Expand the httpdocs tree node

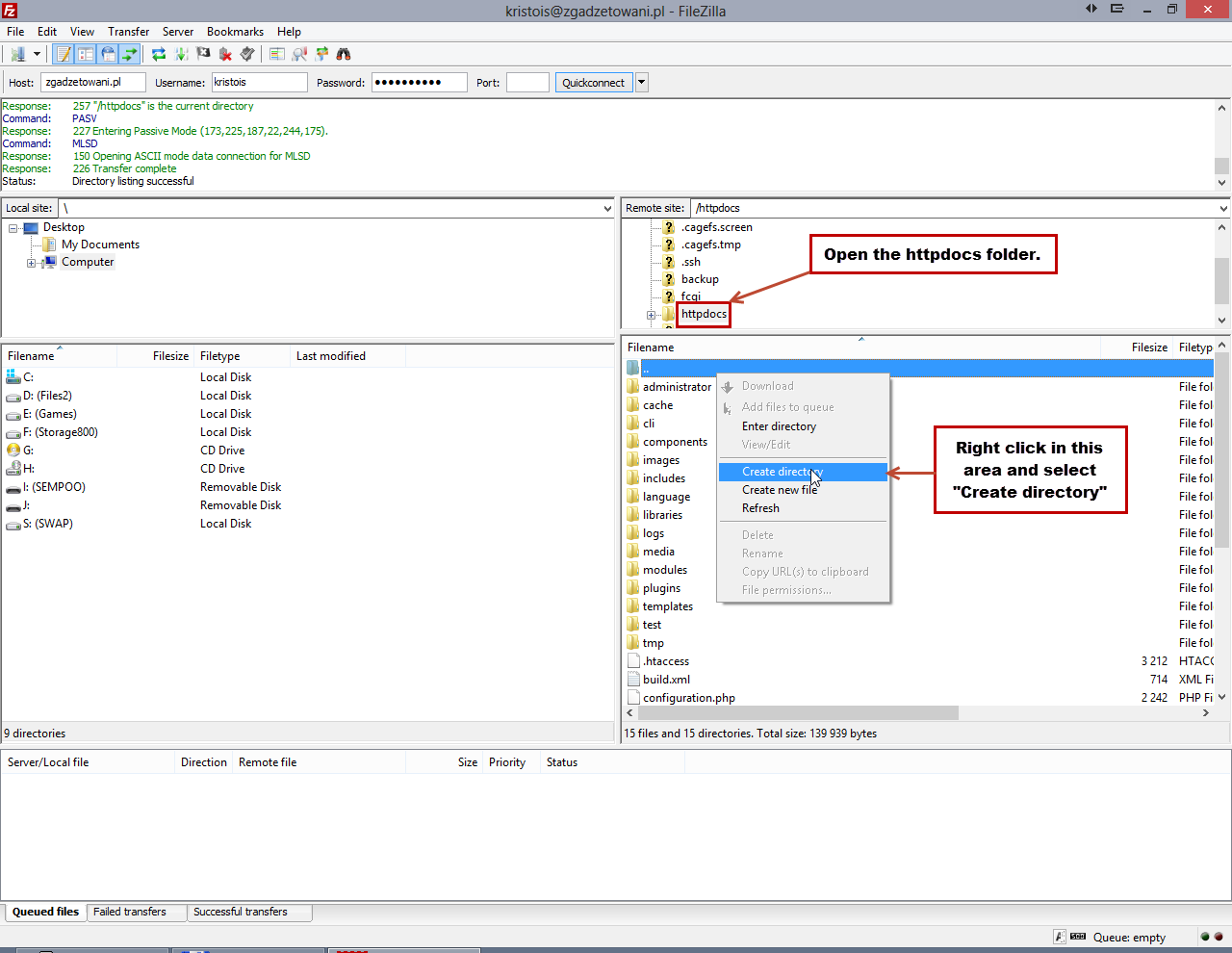click(x=652, y=315)
